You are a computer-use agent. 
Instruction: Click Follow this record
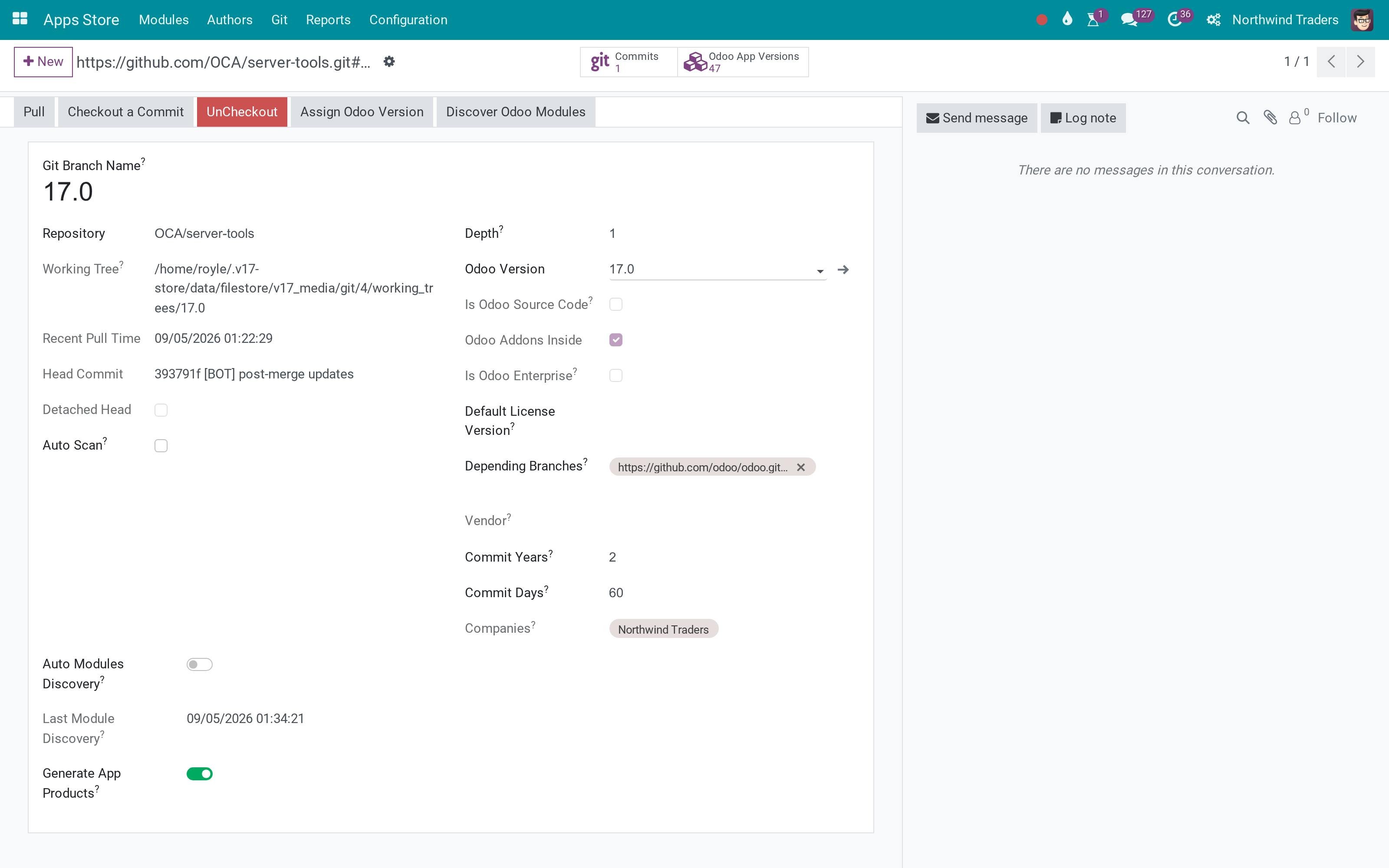[x=1337, y=118]
